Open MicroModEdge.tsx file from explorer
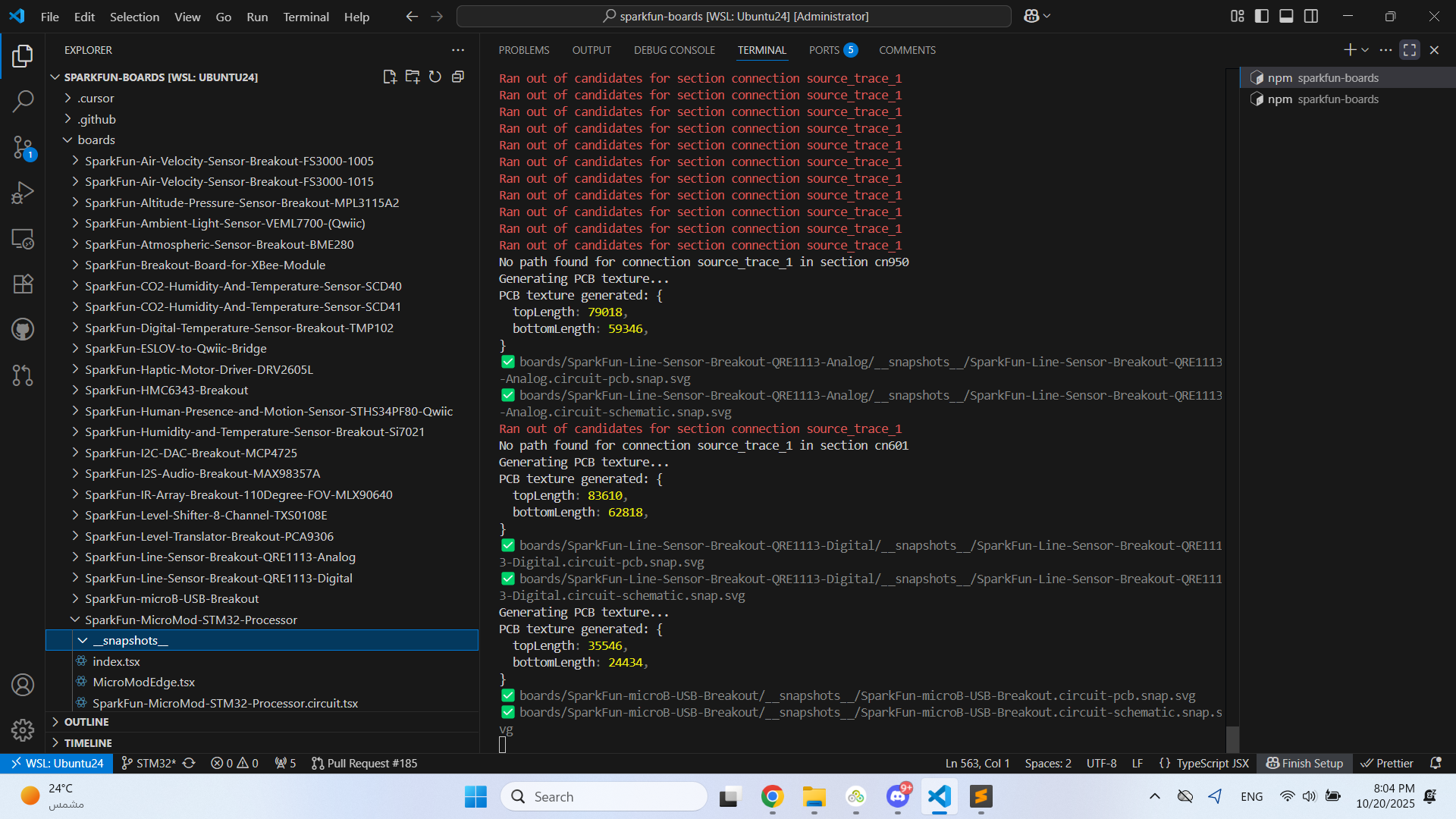 (x=143, y=682)
